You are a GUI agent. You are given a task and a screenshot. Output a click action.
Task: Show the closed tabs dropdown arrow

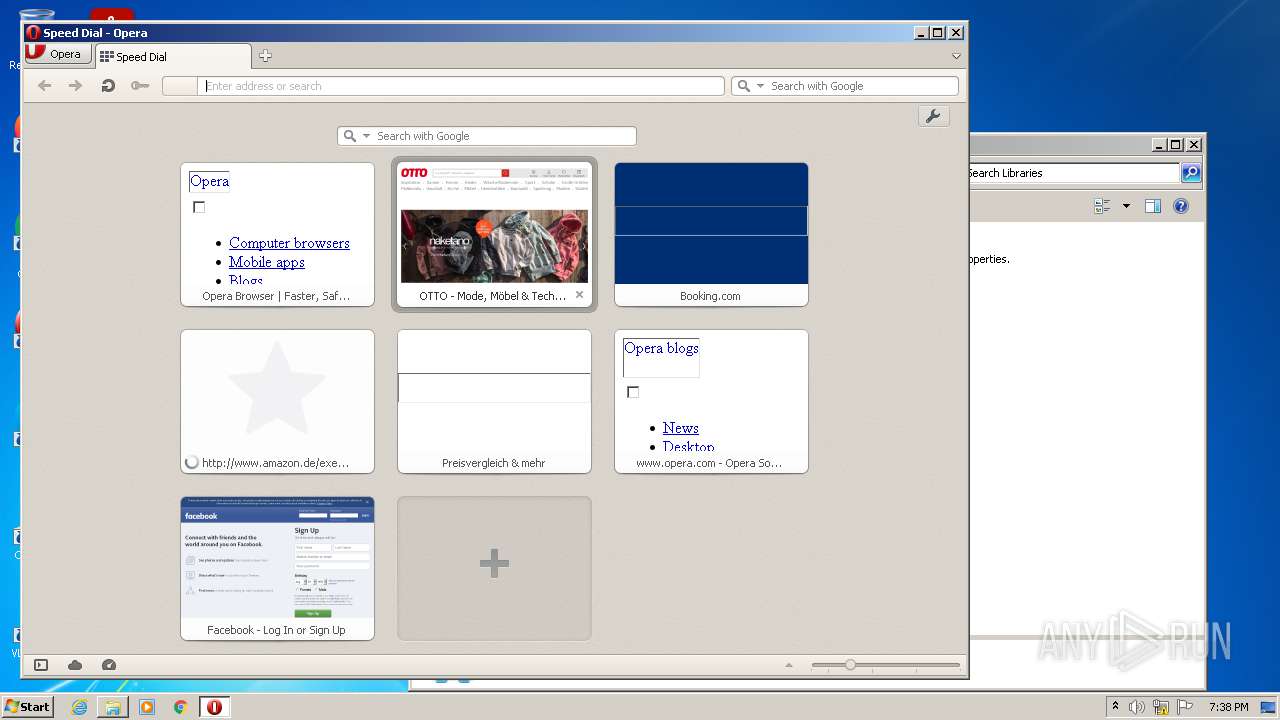pos(956,57)
